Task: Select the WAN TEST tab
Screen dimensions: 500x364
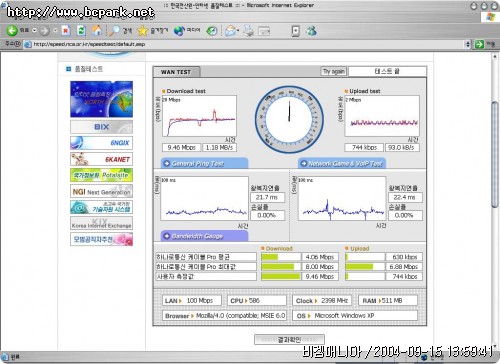Action: coord(176,72)
